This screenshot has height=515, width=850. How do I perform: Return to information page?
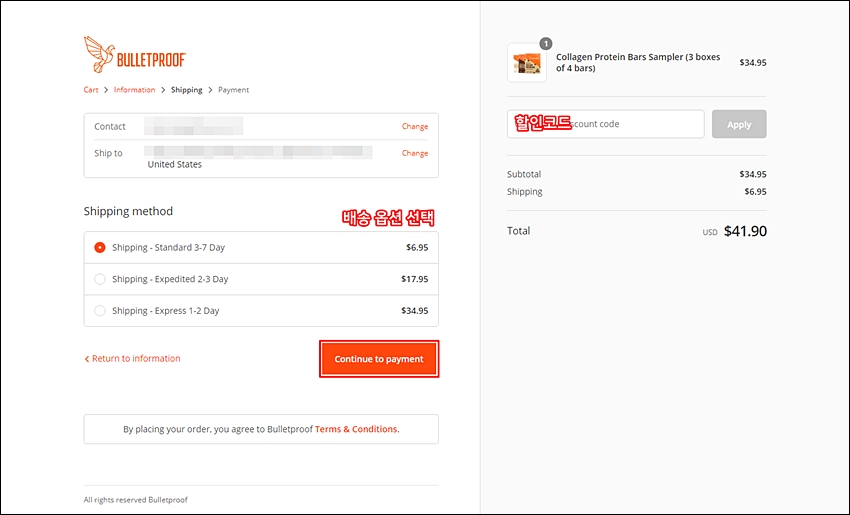[136, 358]
